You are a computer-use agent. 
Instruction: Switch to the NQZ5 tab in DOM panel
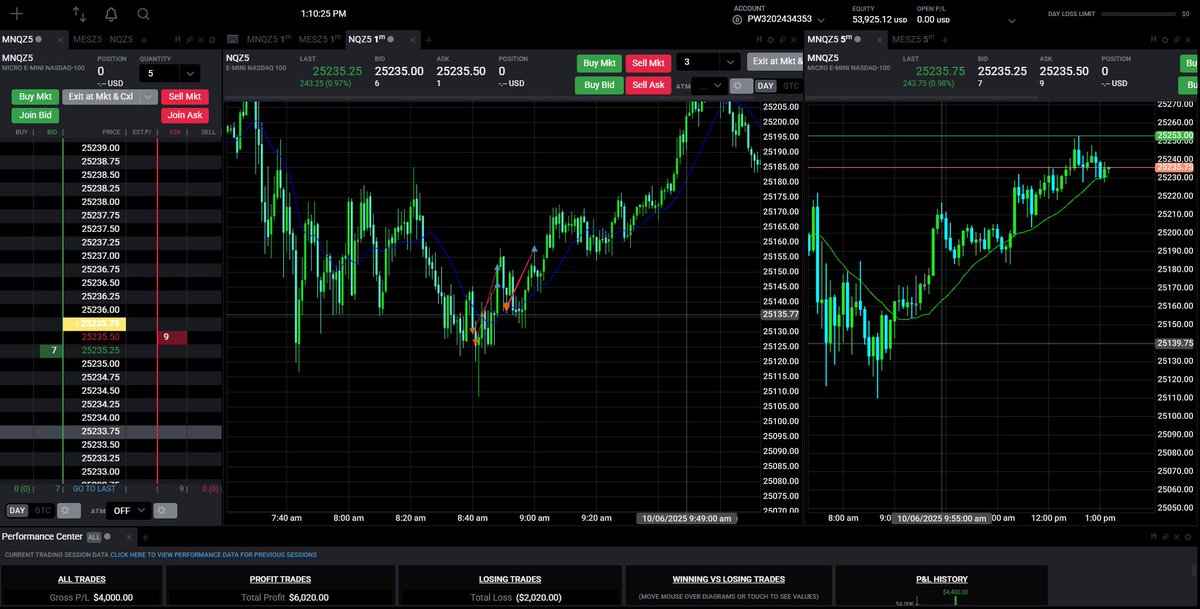tap(121, 39)
